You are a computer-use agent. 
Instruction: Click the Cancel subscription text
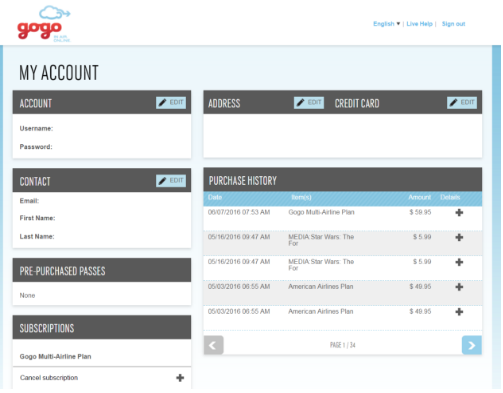click(x=49, y=378)
